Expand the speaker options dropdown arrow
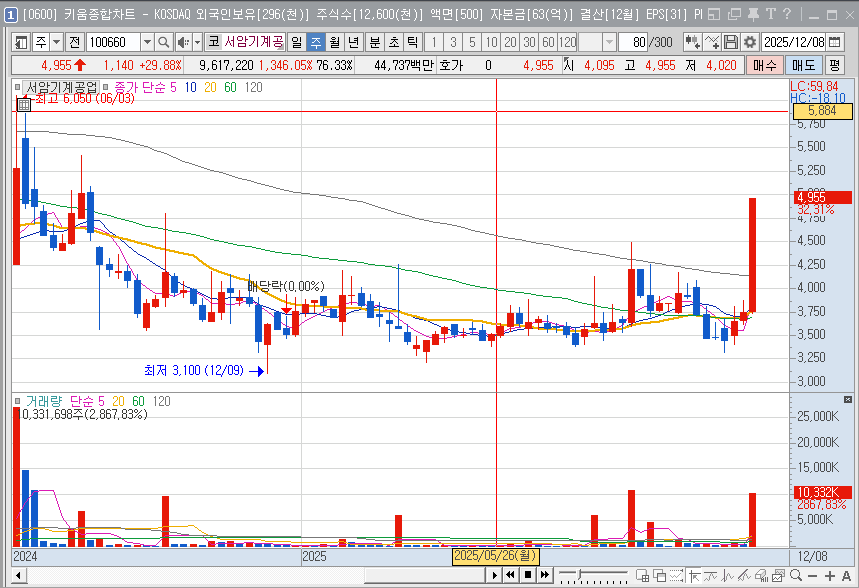The image size is (859, 588). (197, 42)
